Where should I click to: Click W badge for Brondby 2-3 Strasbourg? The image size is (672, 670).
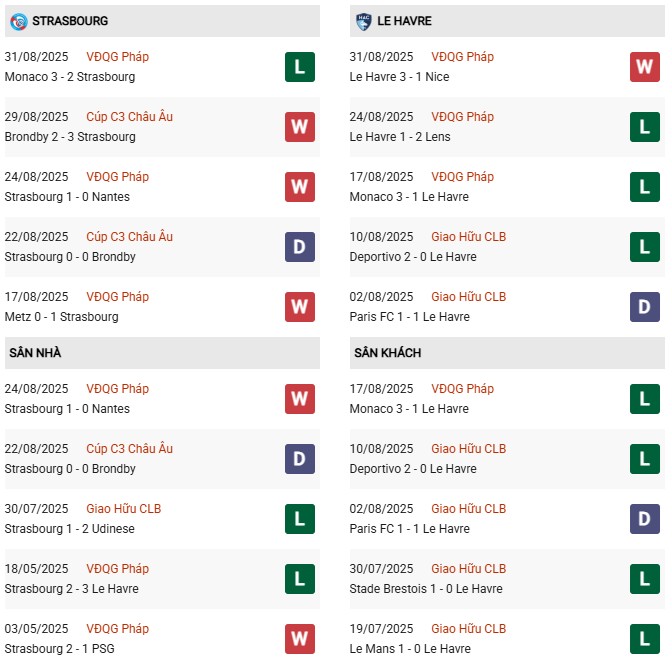click(300, 127)
